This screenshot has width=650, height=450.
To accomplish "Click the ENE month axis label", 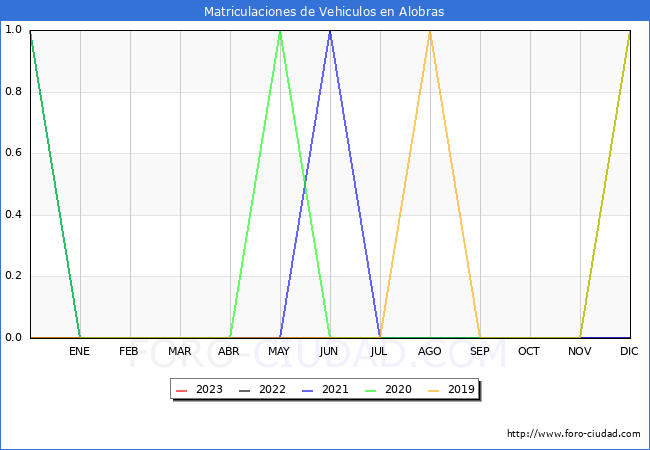I will (79, 351).
